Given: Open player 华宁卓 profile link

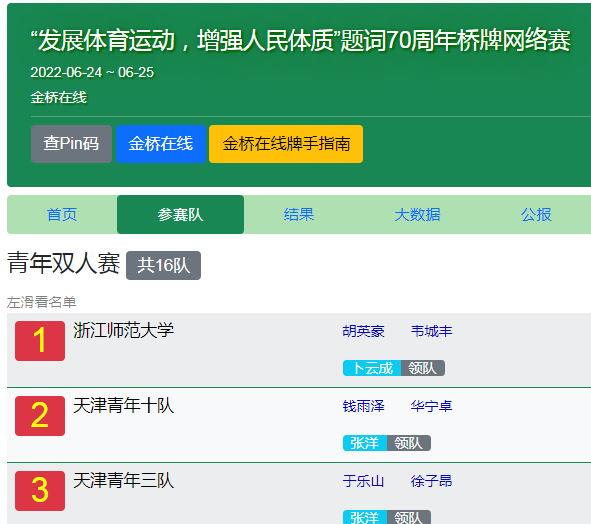Looking at the screenshot, I should pyautogui.click(x=431, y=406).
